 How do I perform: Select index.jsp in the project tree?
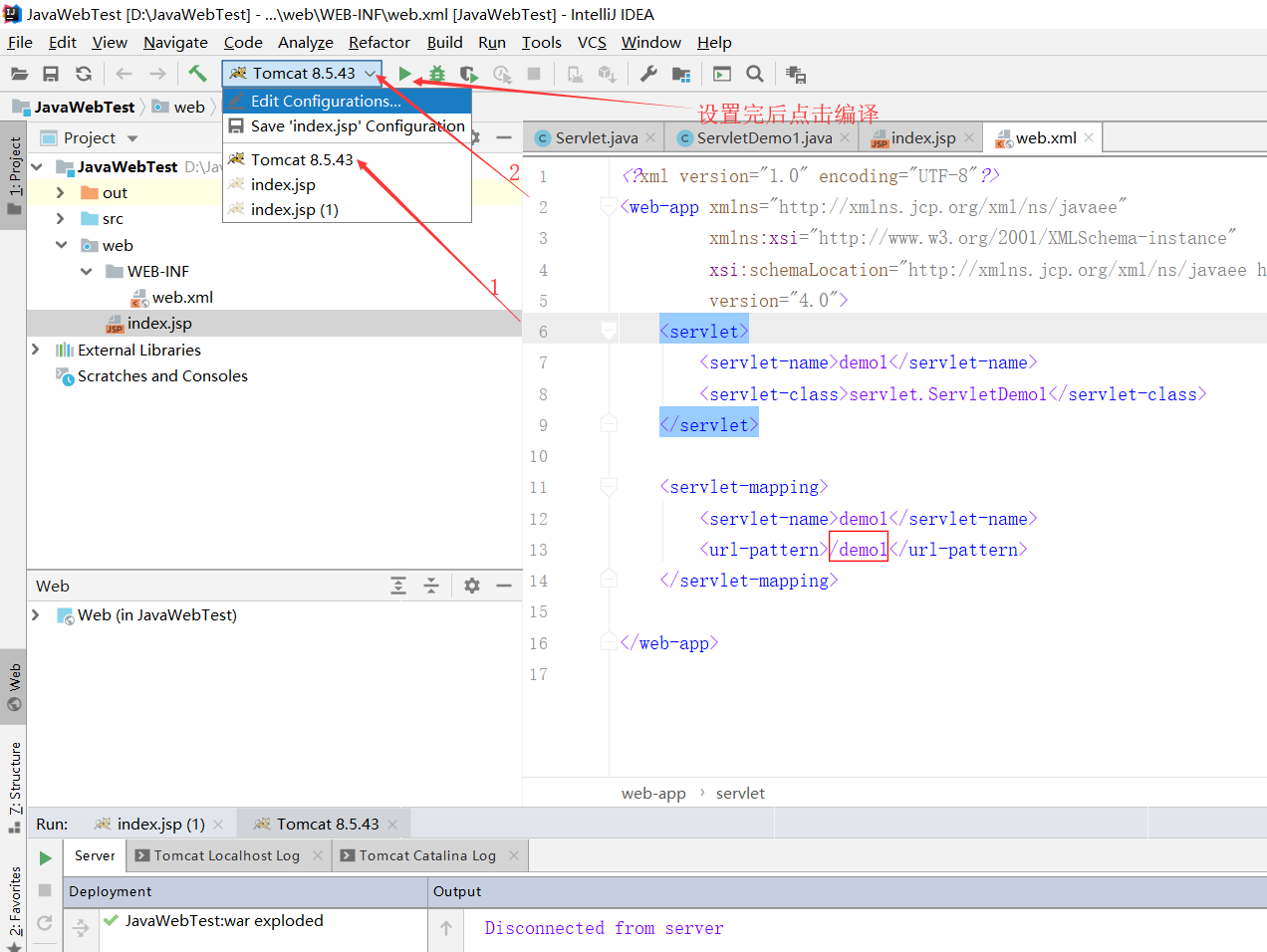[159, 324]
